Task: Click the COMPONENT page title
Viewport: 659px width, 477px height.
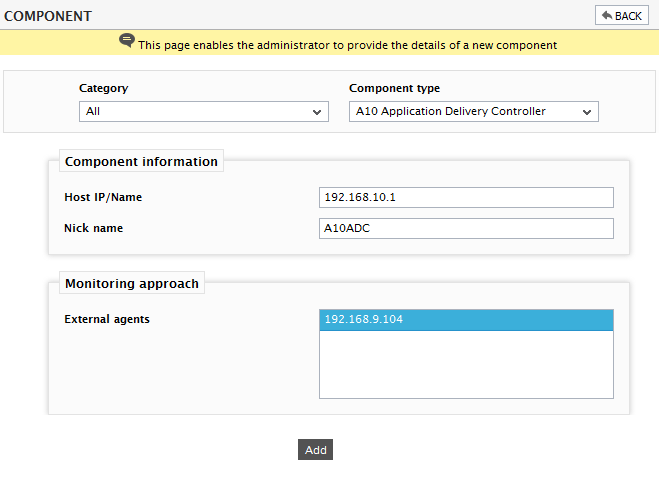Action: click(47, 16)
